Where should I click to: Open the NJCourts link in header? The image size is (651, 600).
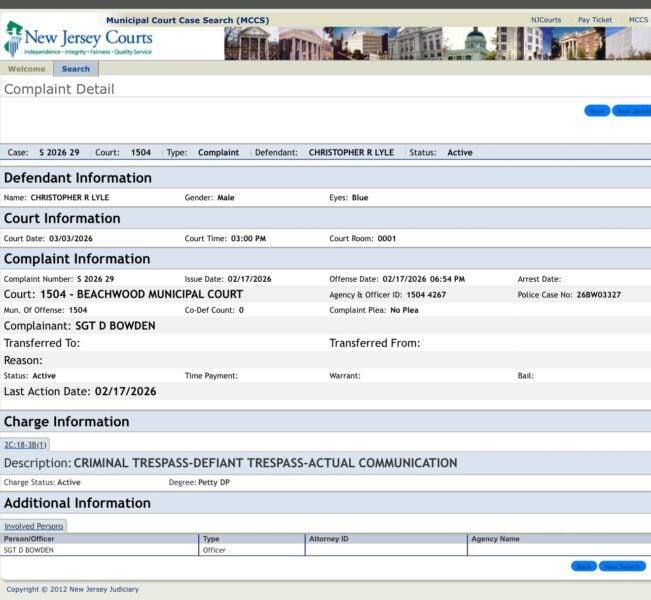click(546, 20)
